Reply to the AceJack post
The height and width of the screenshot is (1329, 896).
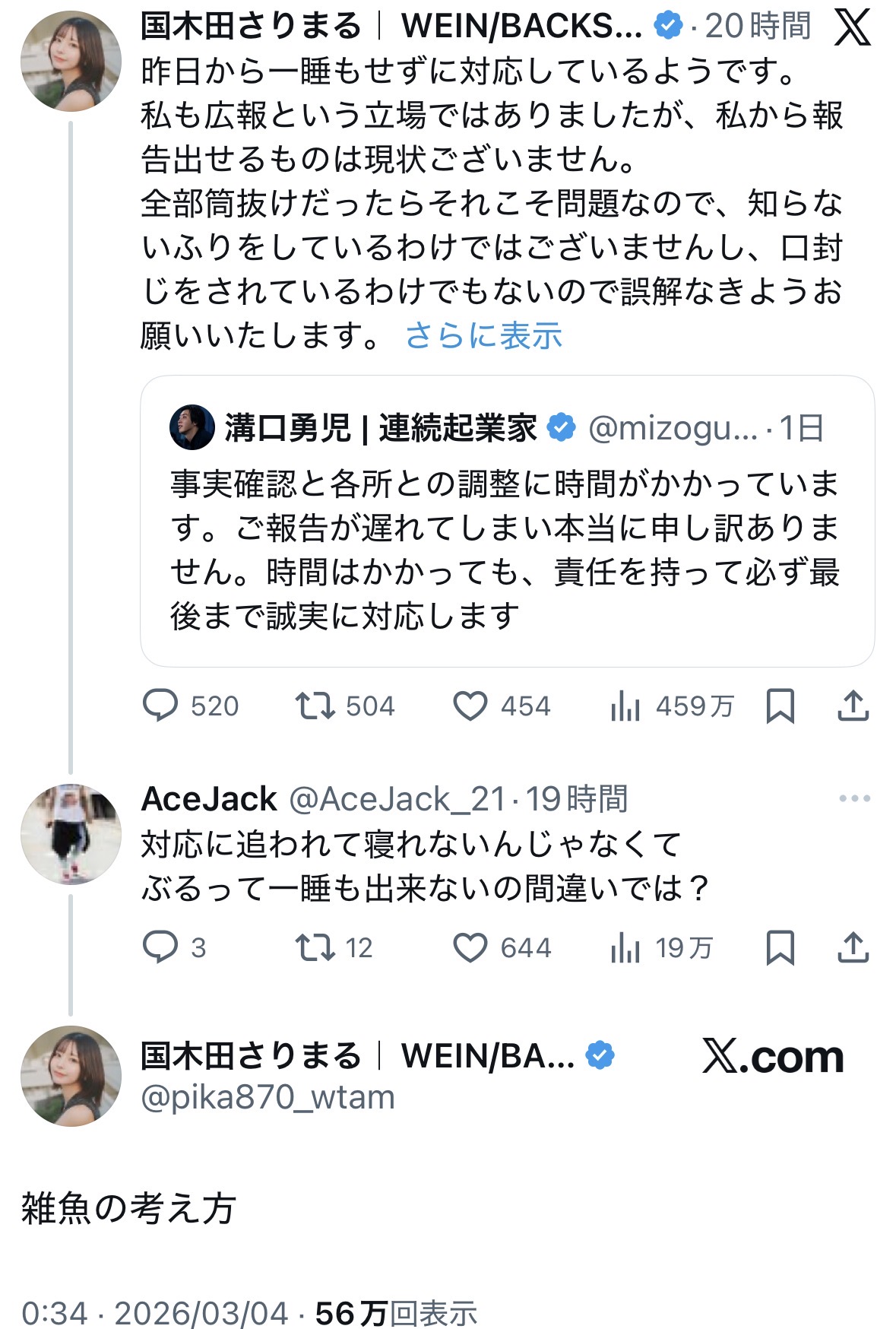tap(160, 947)
